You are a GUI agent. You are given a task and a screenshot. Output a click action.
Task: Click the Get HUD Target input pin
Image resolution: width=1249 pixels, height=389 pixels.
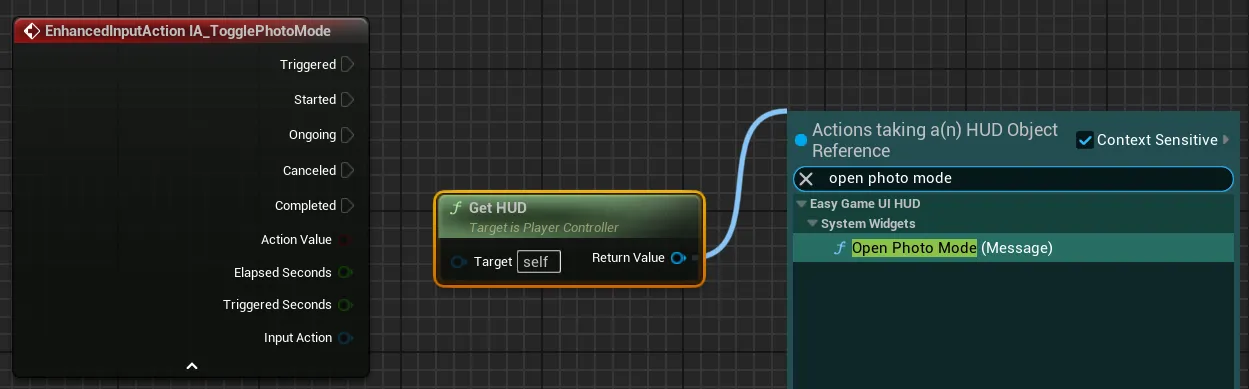point(458,262)
